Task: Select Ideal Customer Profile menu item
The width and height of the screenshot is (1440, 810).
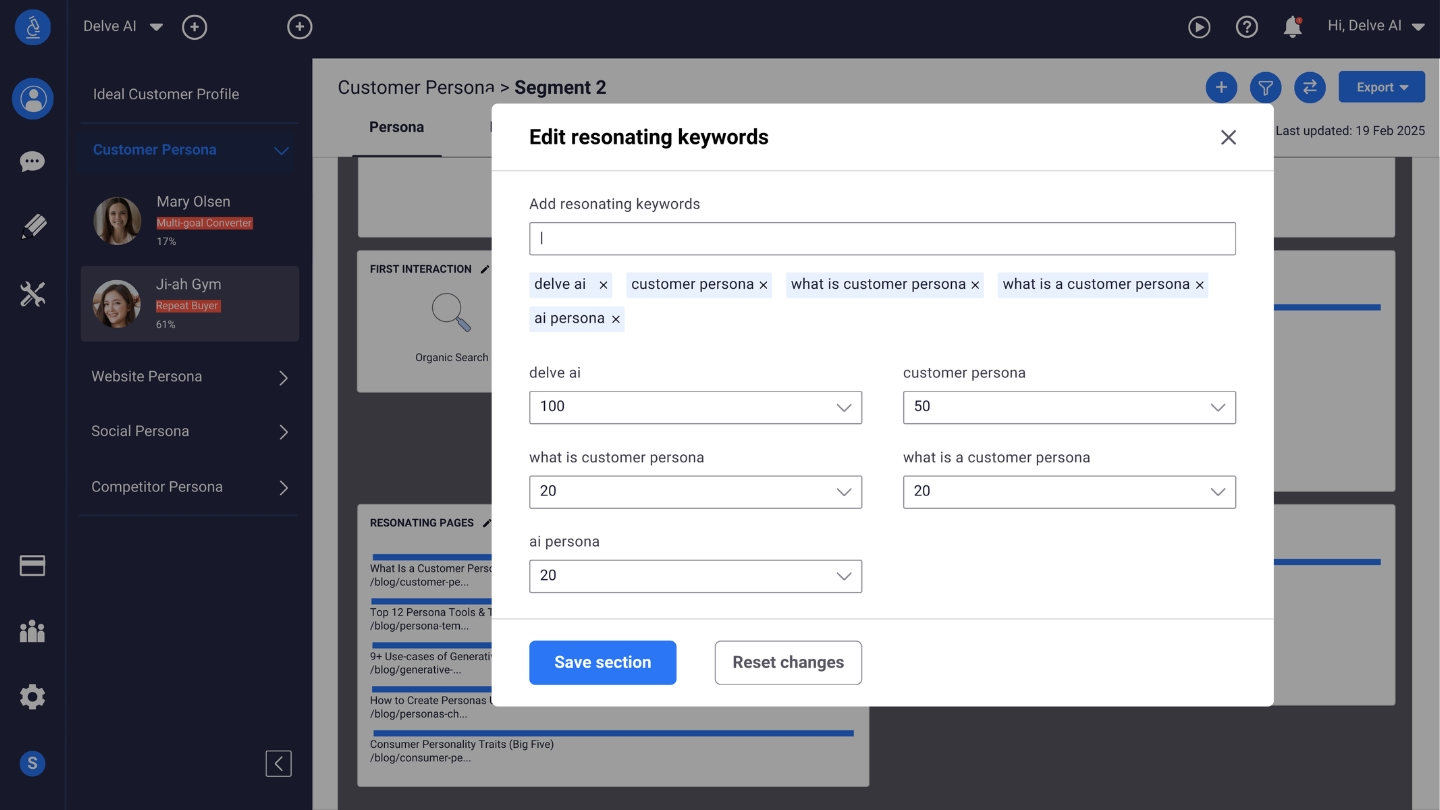Action: pyautogui.click(x=166, y=94)
